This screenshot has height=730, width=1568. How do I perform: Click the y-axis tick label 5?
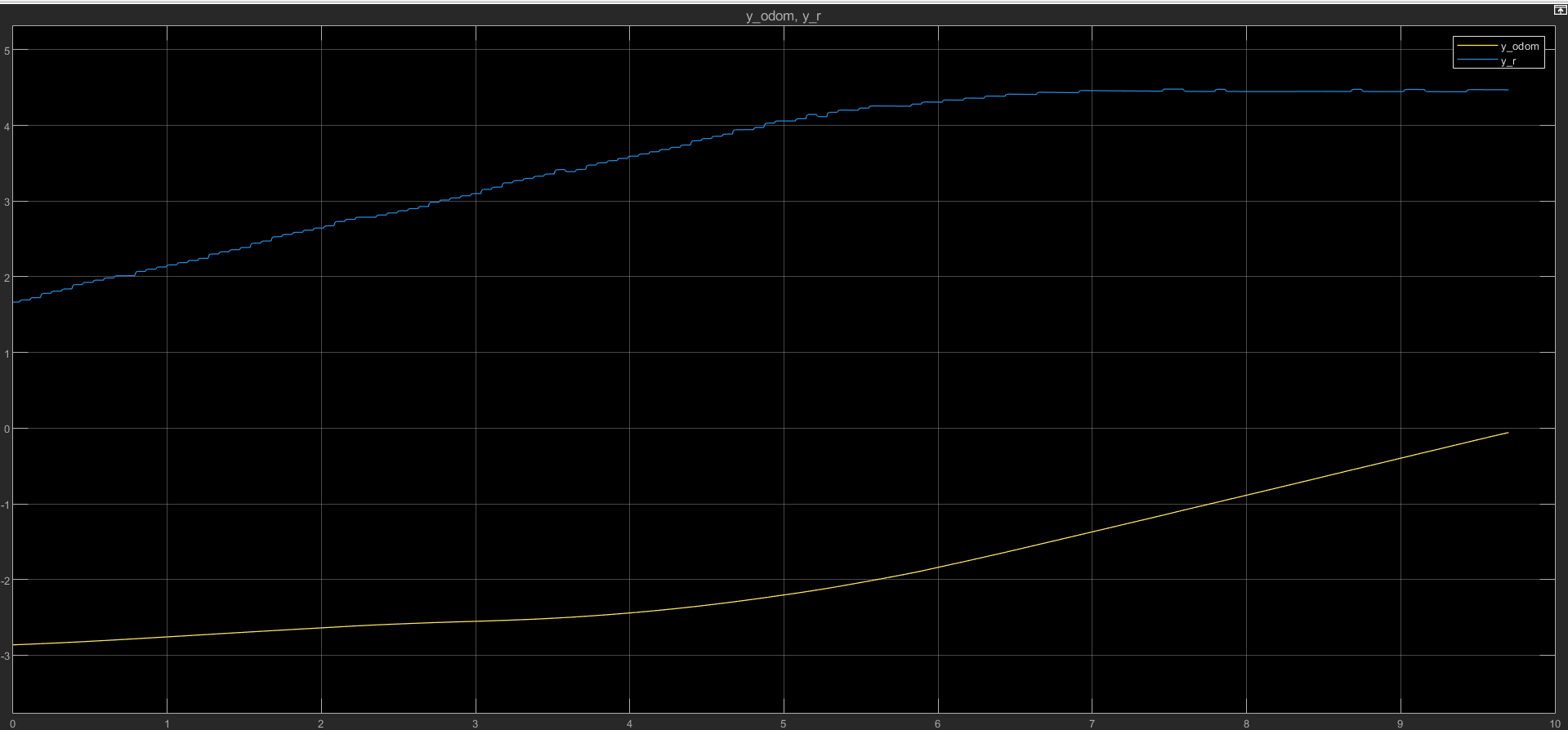tap(7, 51)
